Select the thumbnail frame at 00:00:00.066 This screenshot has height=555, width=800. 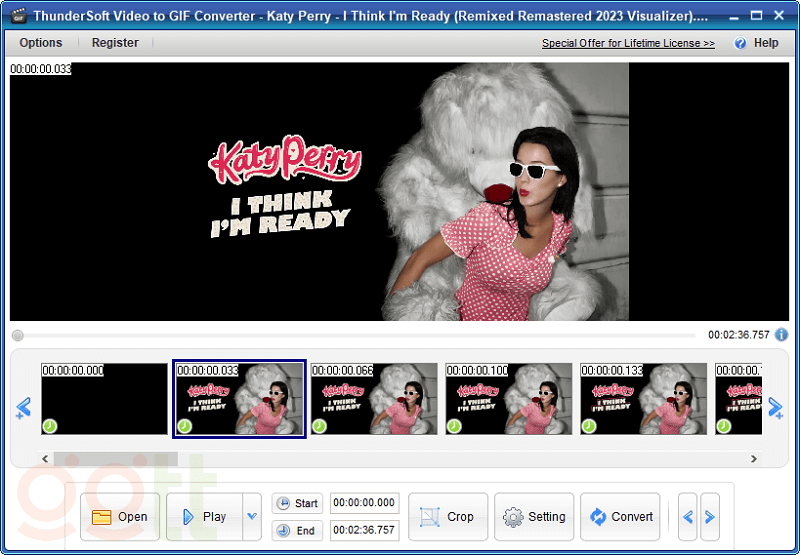coord(374,399)
